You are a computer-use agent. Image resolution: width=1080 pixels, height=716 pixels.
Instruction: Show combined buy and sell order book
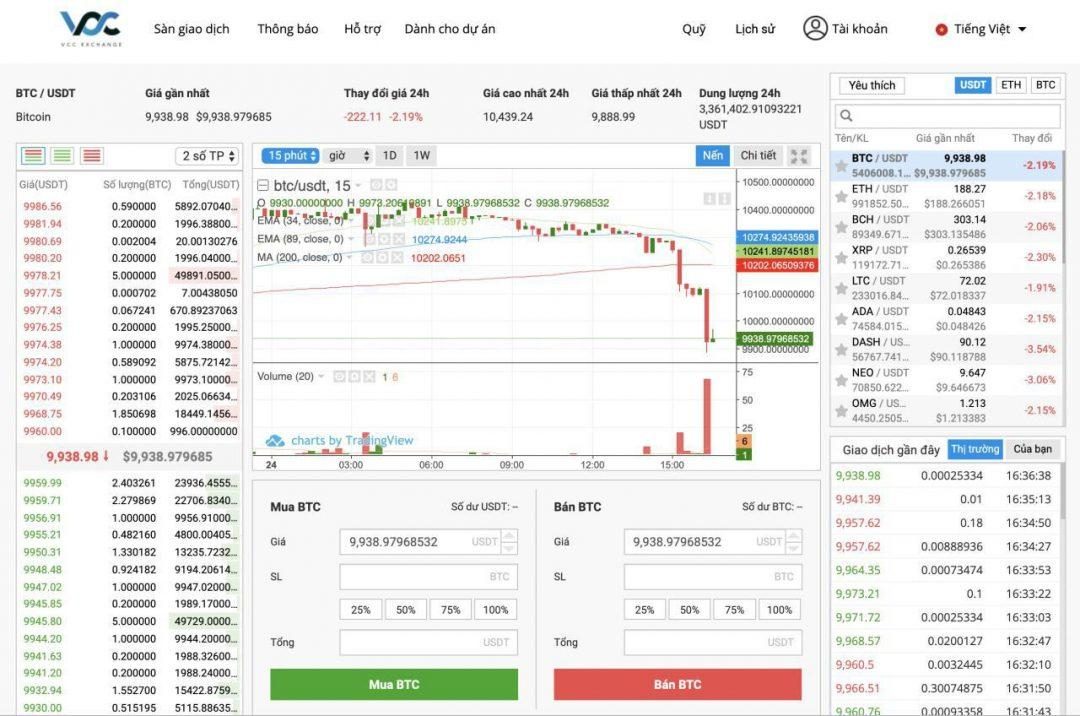(x=33, y=156)
